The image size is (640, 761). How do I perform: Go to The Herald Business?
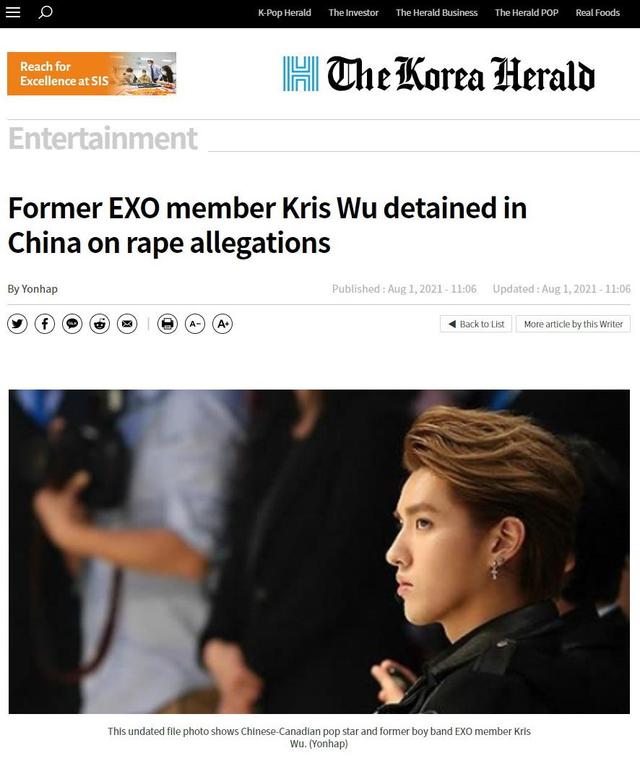point(437,13)
